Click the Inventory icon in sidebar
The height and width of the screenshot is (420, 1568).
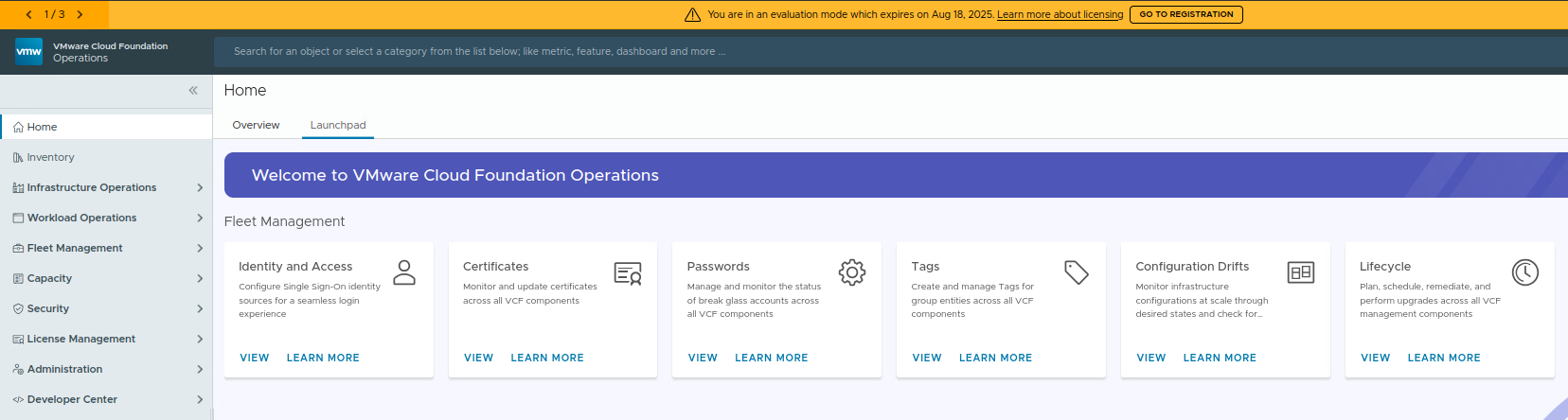click(x=18, y=157)
